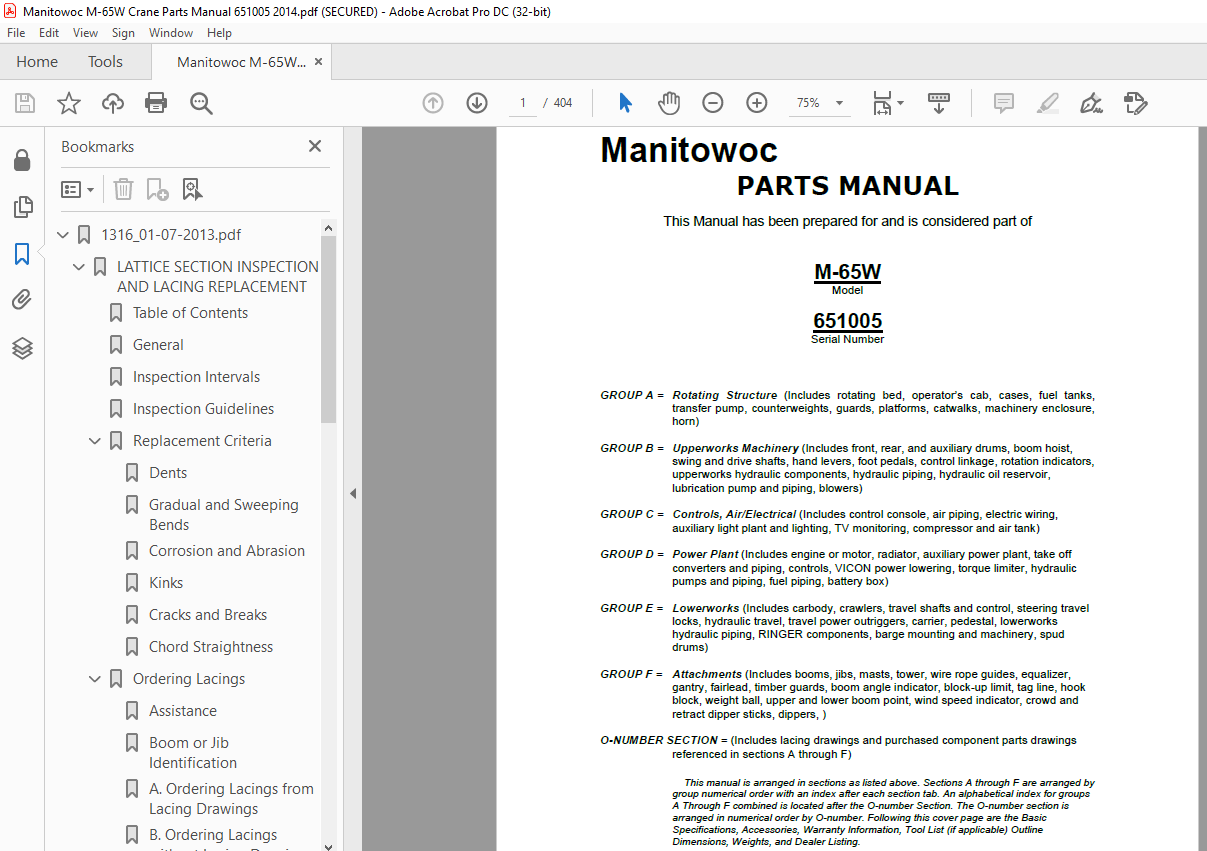
Task: Click the Stamp tool icon
Action: pos(1135,103)
